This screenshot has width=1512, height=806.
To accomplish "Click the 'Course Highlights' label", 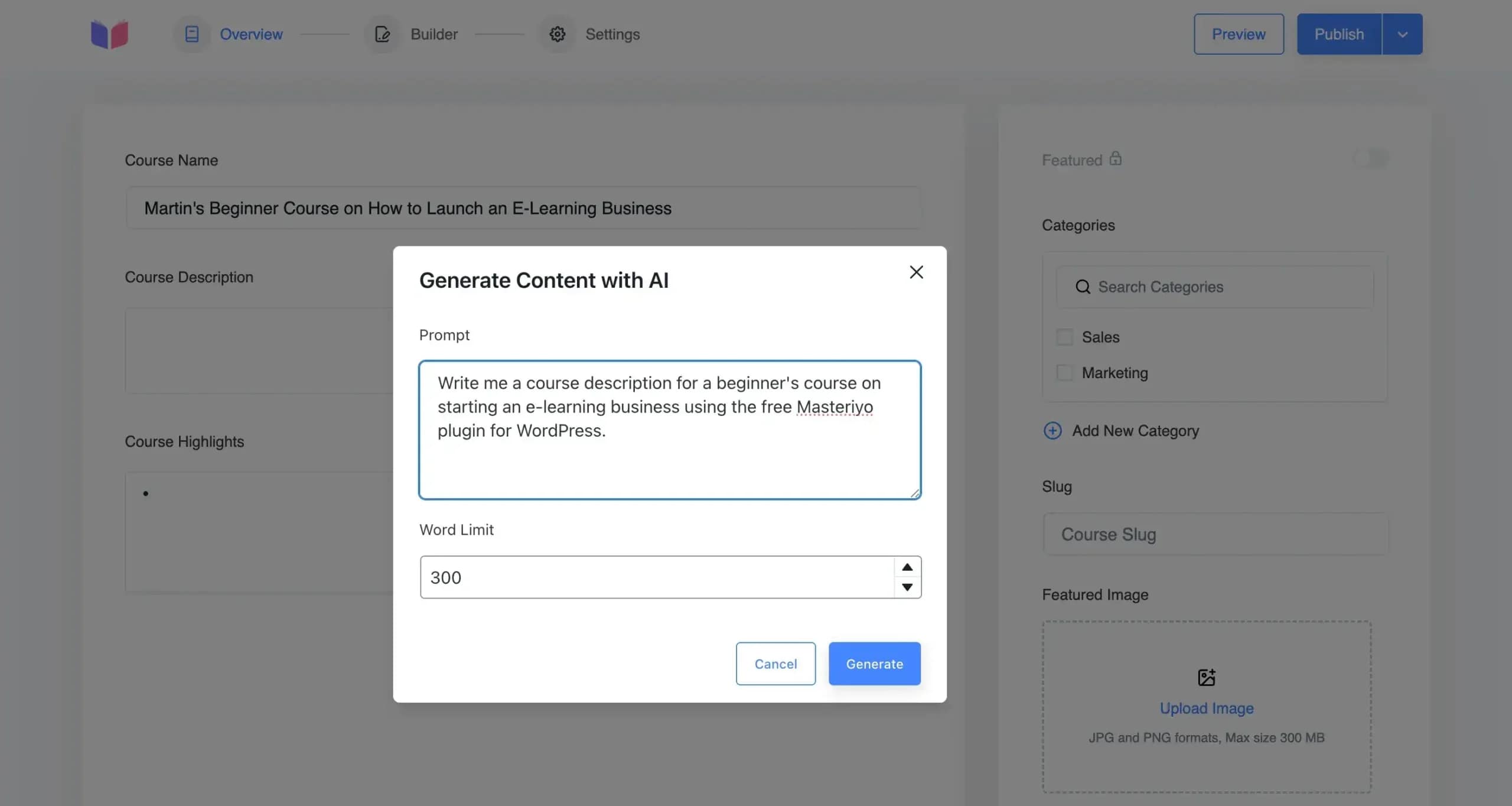I will 184,441.
